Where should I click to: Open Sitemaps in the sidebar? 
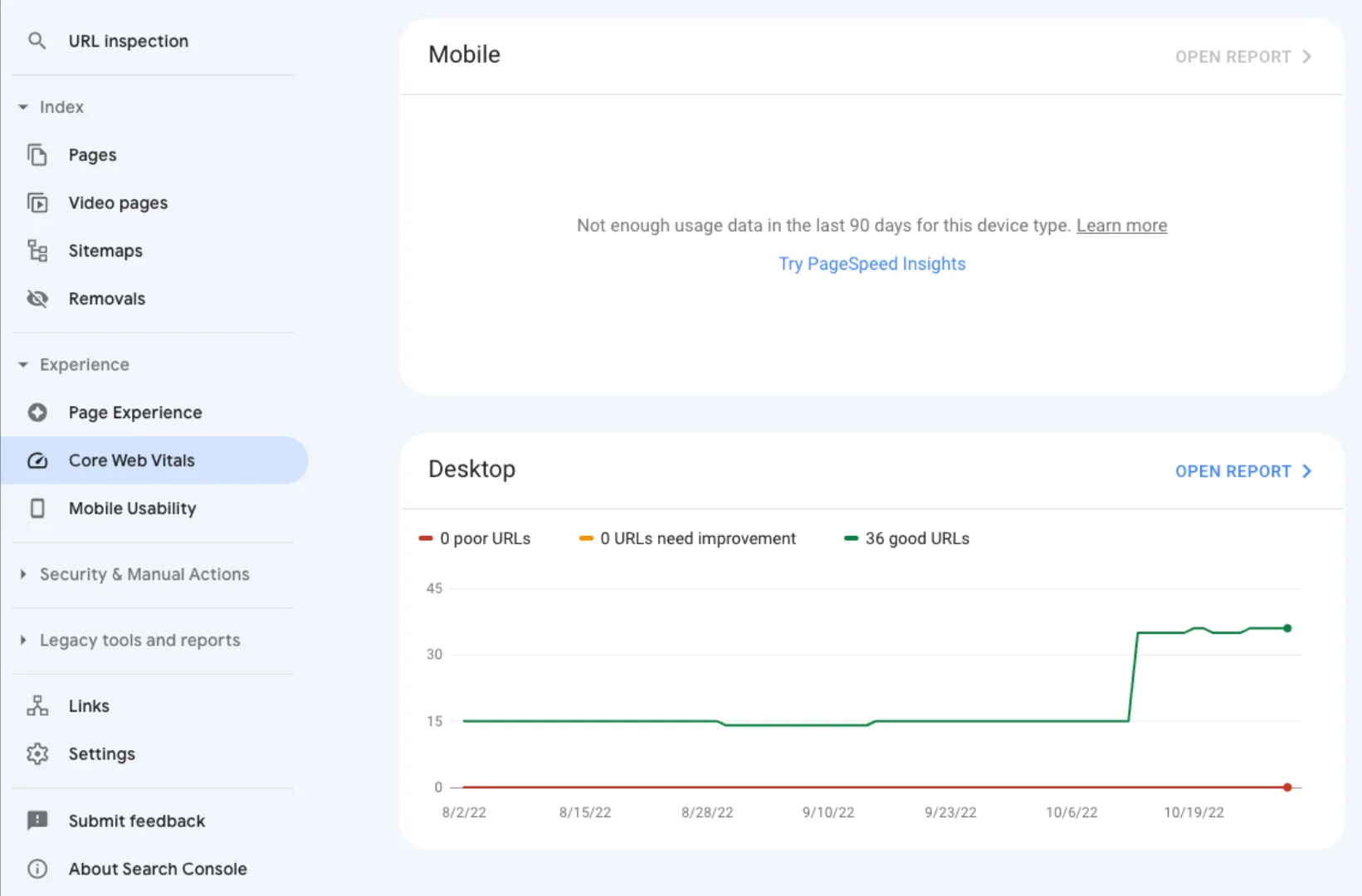click(x=154, y=251)
